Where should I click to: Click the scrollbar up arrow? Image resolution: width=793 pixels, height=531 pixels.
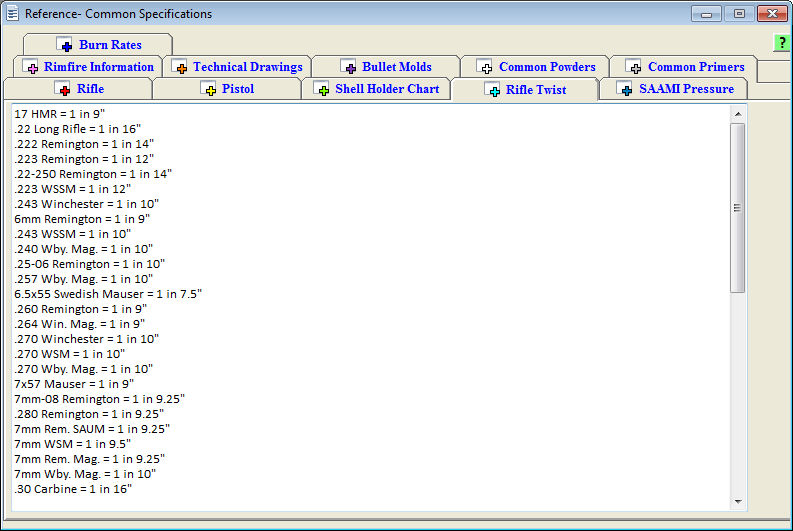[x=738, y=114]
